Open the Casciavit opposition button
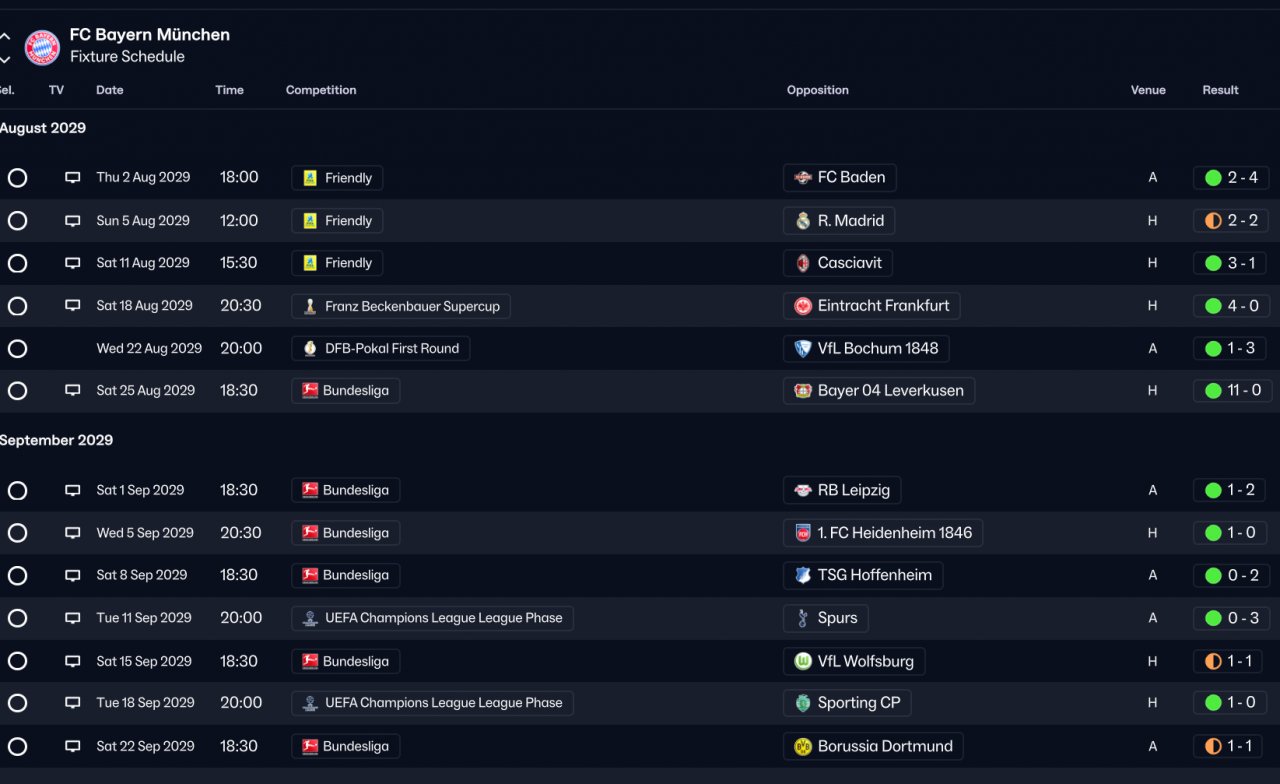 coord(838,263)
